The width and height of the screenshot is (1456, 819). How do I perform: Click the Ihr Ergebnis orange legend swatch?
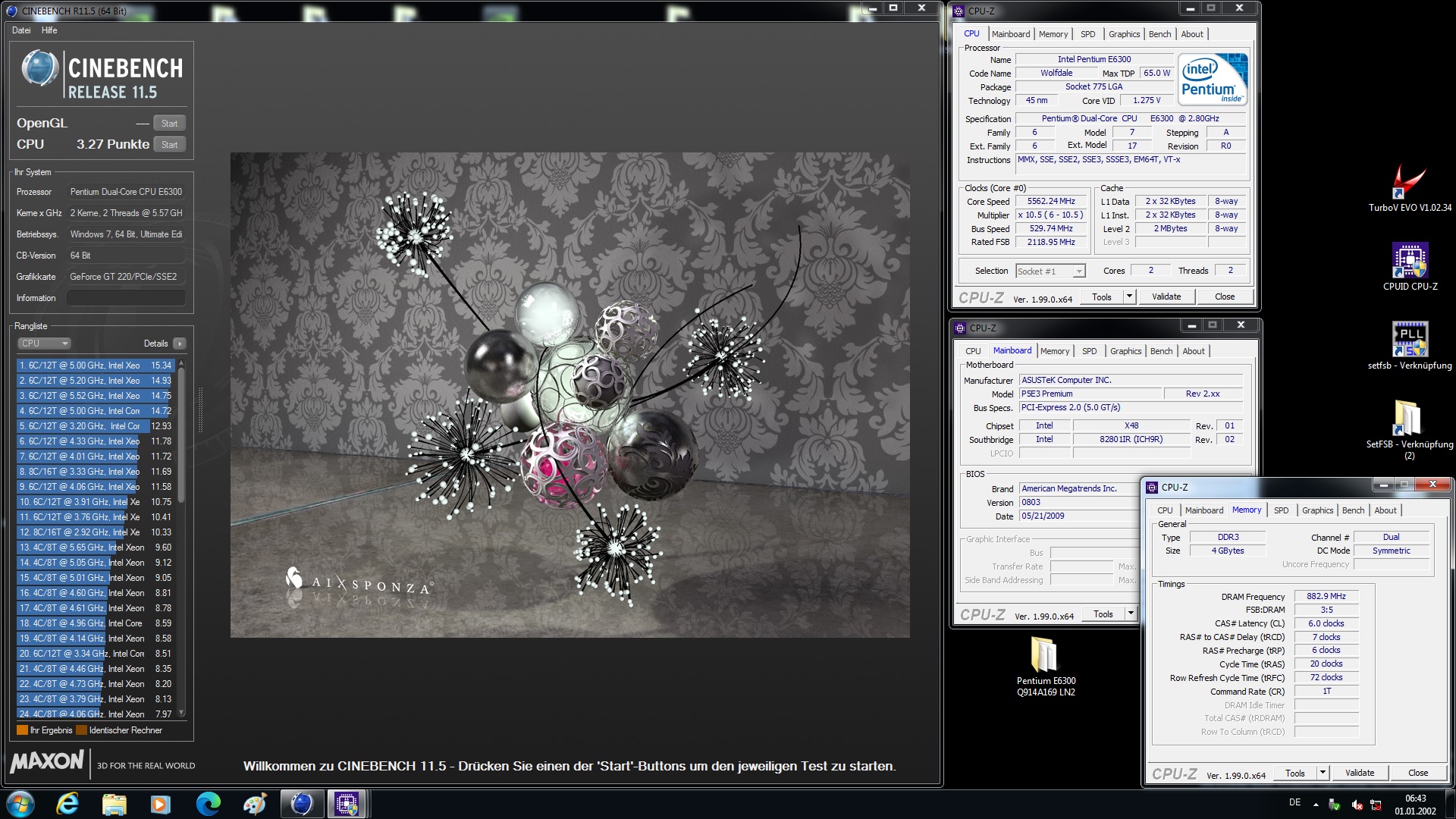tap(22, 730)
